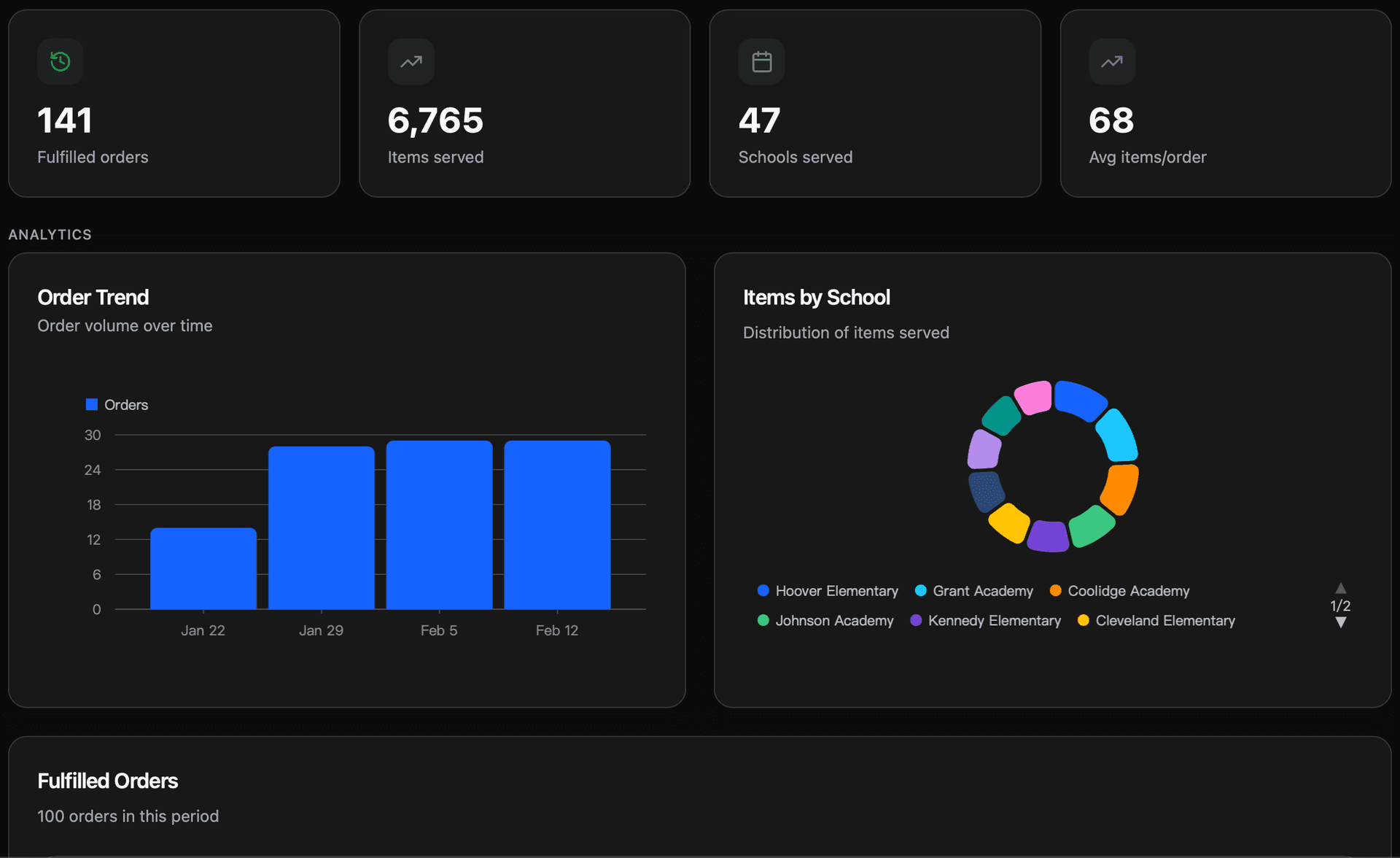The image size is (1400, 858).
Task: Select the Kennedy Elementary legend marker
Action: pyautogui.click(x=916, y=620)
